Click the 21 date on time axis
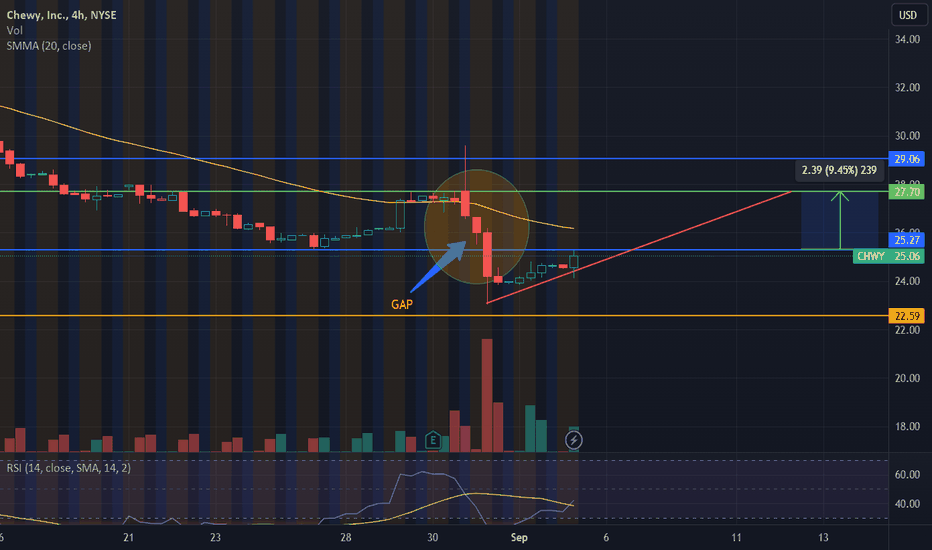 coord(128,538)
